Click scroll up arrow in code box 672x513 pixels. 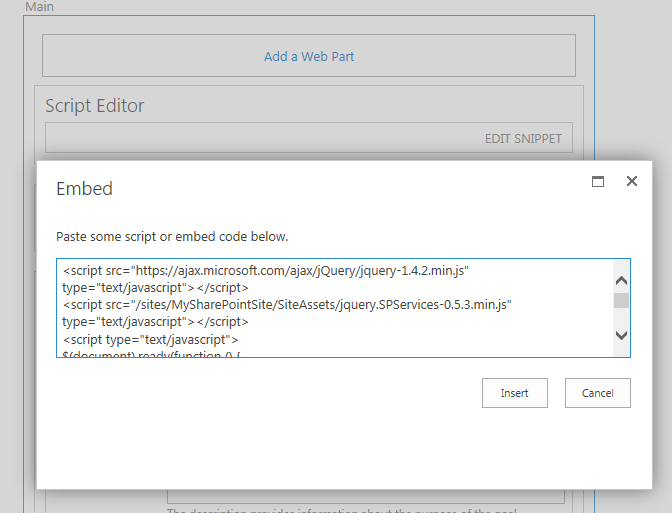pos(621,281)
